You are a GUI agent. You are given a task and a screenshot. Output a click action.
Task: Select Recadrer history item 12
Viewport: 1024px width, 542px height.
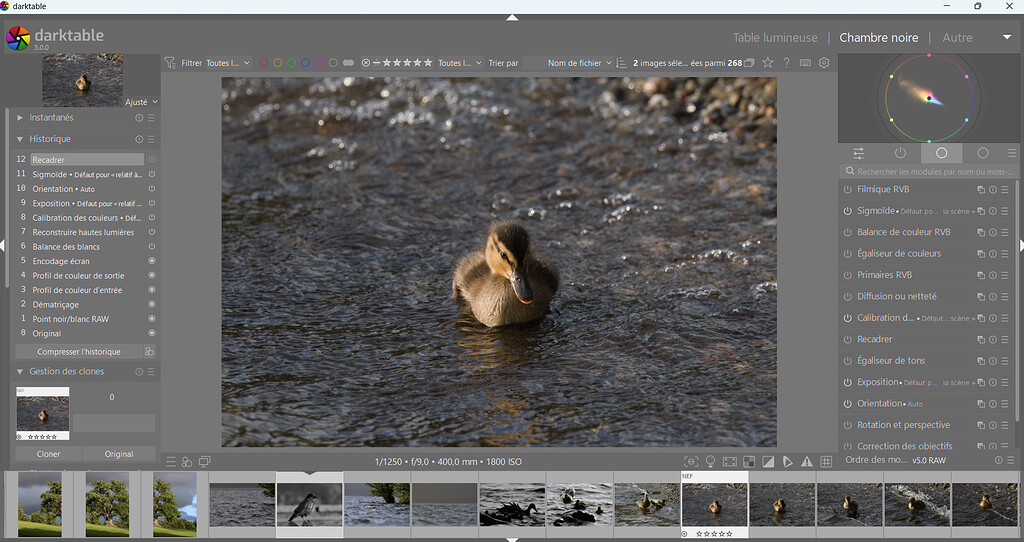[86, 160]
